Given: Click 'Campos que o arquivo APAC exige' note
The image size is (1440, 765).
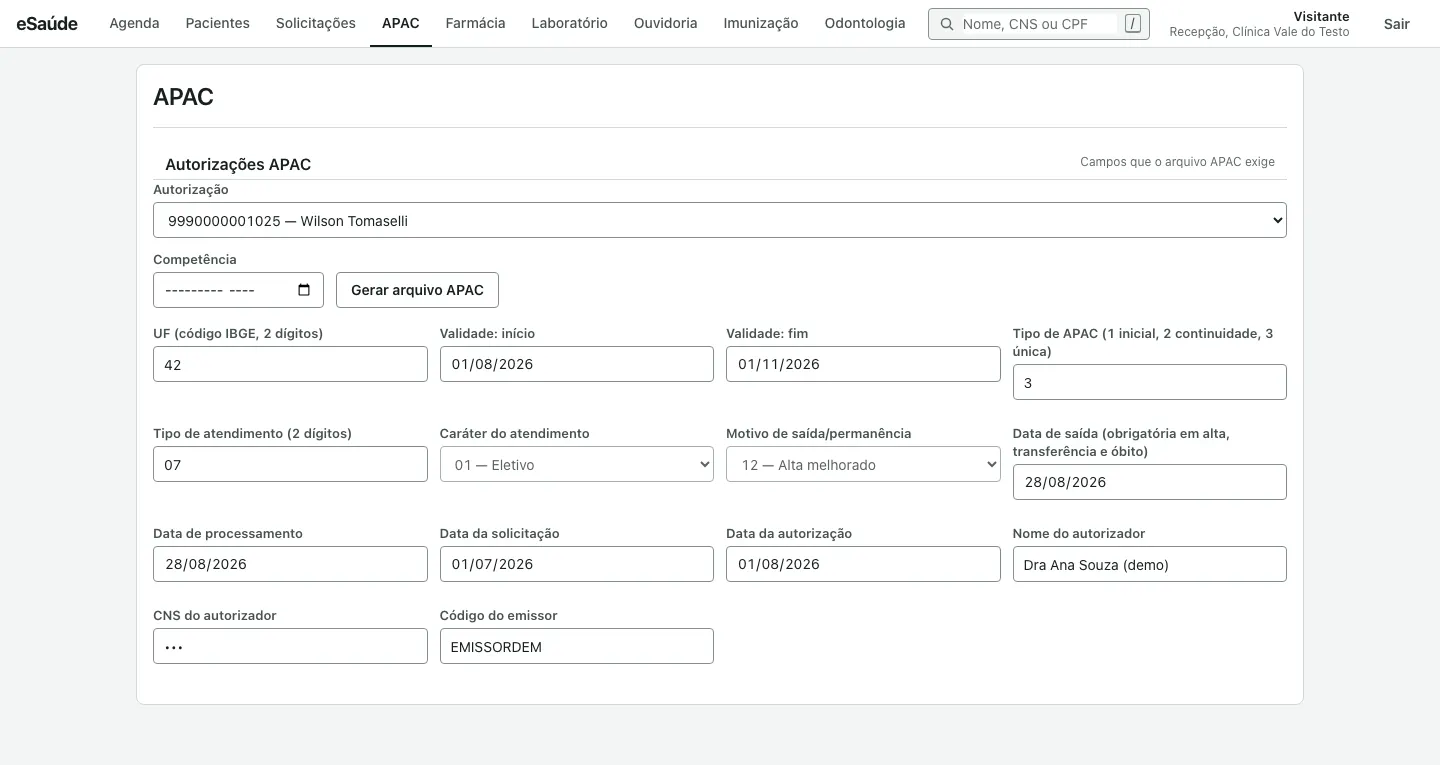Looking at the screenshot, I should click(1177, 161).
